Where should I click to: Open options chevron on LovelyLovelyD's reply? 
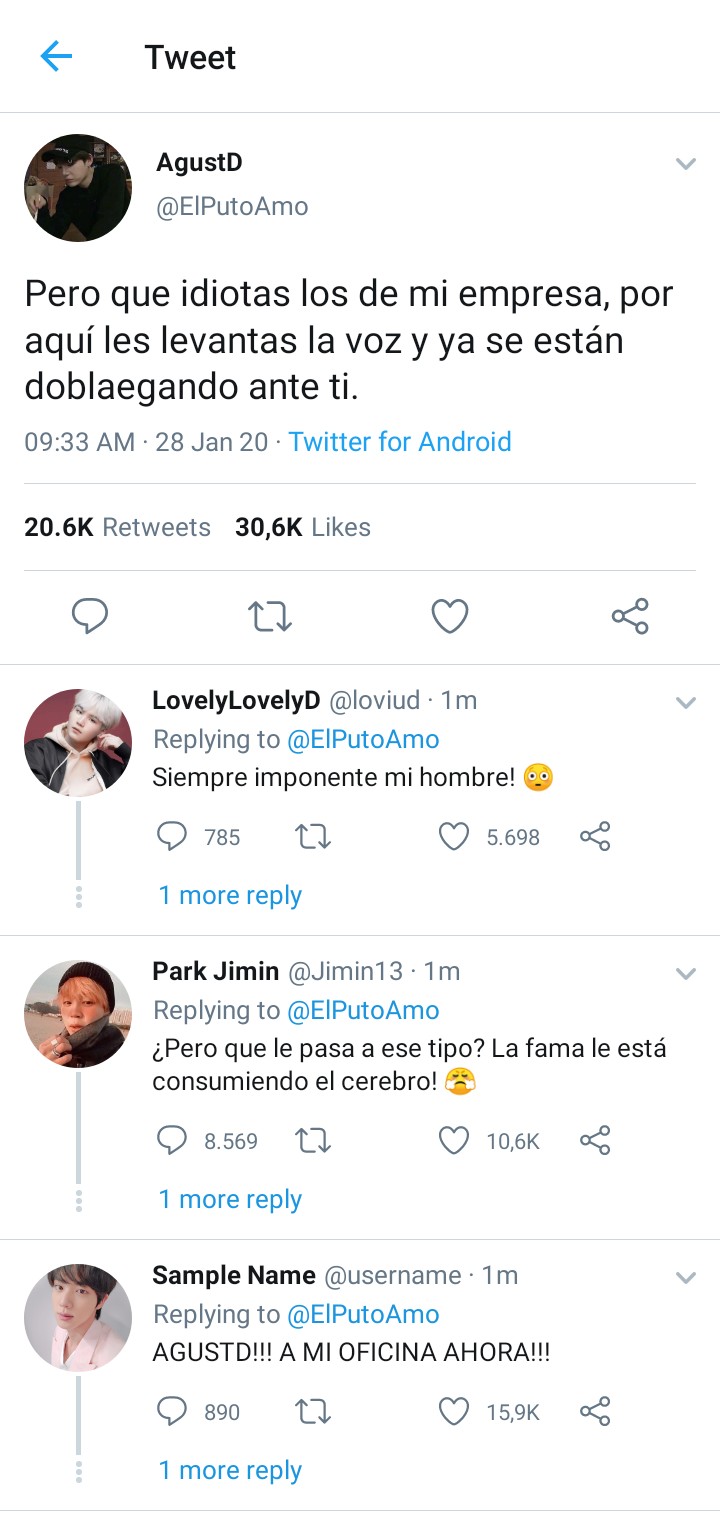(686, 703)
